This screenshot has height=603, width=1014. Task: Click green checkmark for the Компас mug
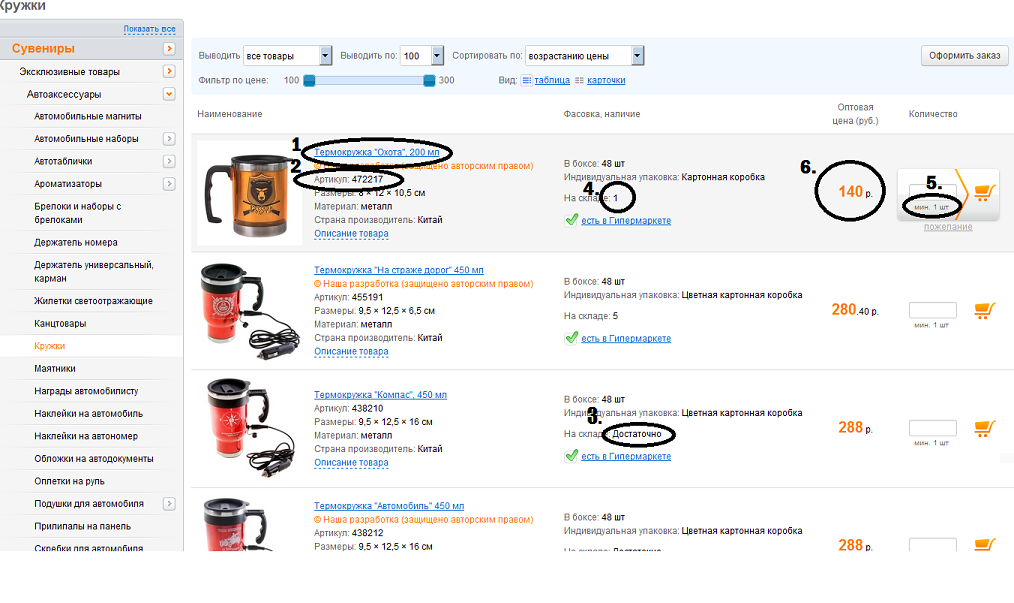[571, 455]
